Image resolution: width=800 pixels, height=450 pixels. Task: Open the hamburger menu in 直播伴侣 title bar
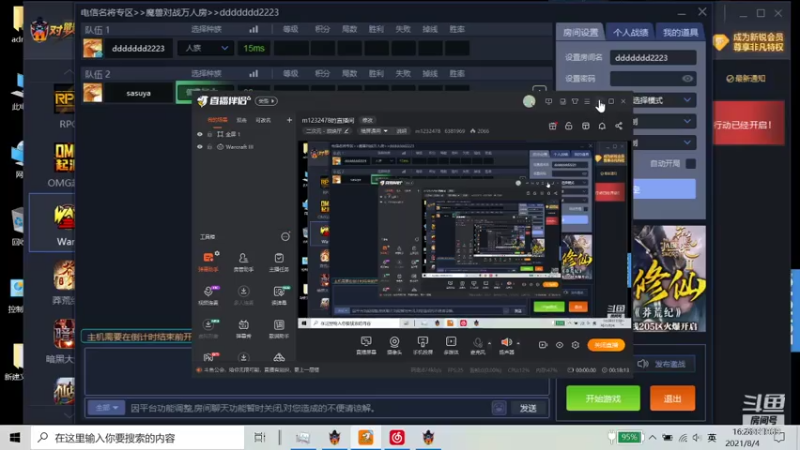[587, 101]
